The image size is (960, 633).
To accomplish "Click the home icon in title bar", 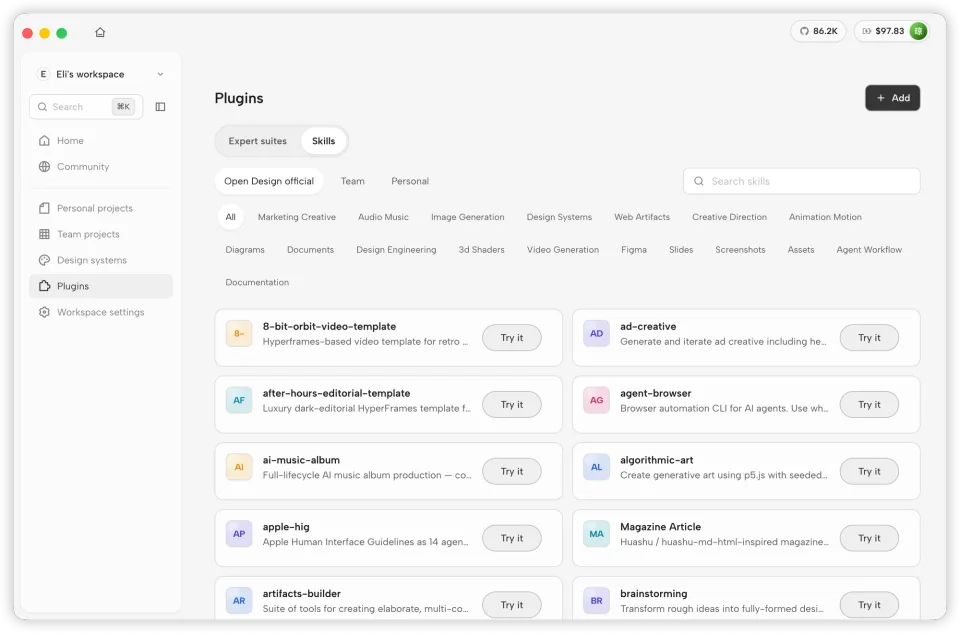I will click(100, 32).
